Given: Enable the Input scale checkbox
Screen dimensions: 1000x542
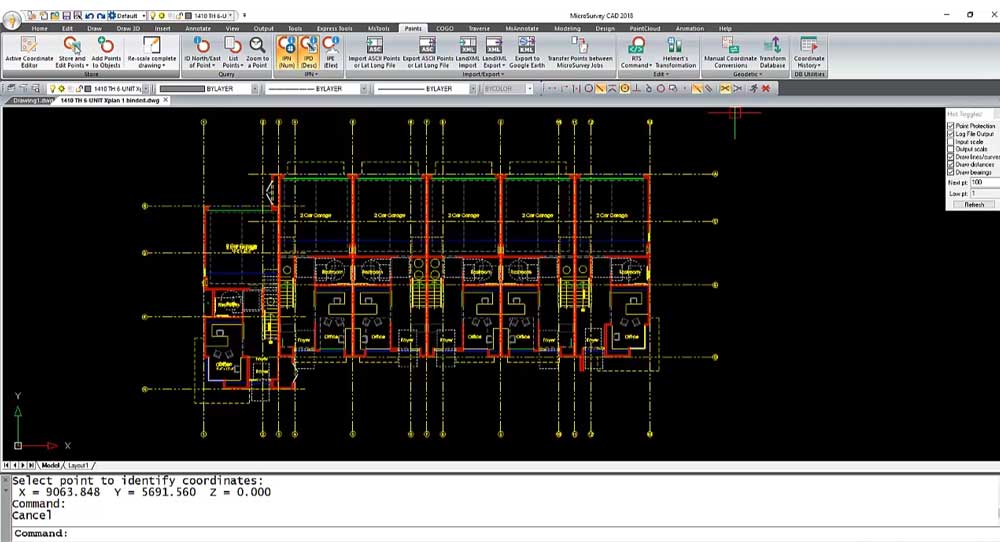Looking at the screenshot, I should pyautogui.click(x=950, y=142).
